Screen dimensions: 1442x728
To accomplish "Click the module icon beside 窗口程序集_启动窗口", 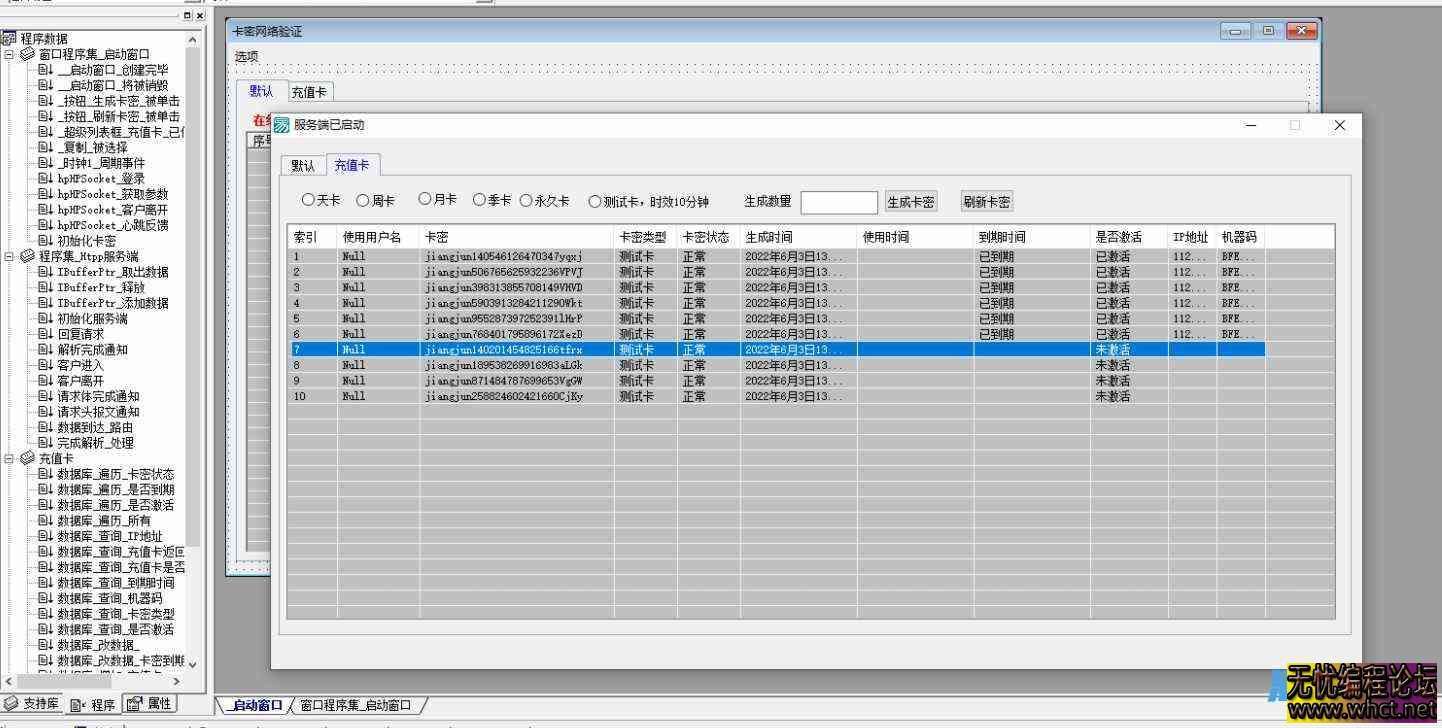I will point(28,54).
